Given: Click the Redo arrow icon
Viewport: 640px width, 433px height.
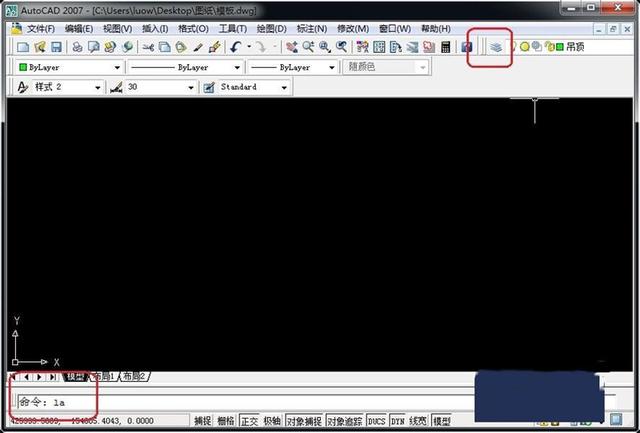Looking at the screenshot, I should click(261, 47).
